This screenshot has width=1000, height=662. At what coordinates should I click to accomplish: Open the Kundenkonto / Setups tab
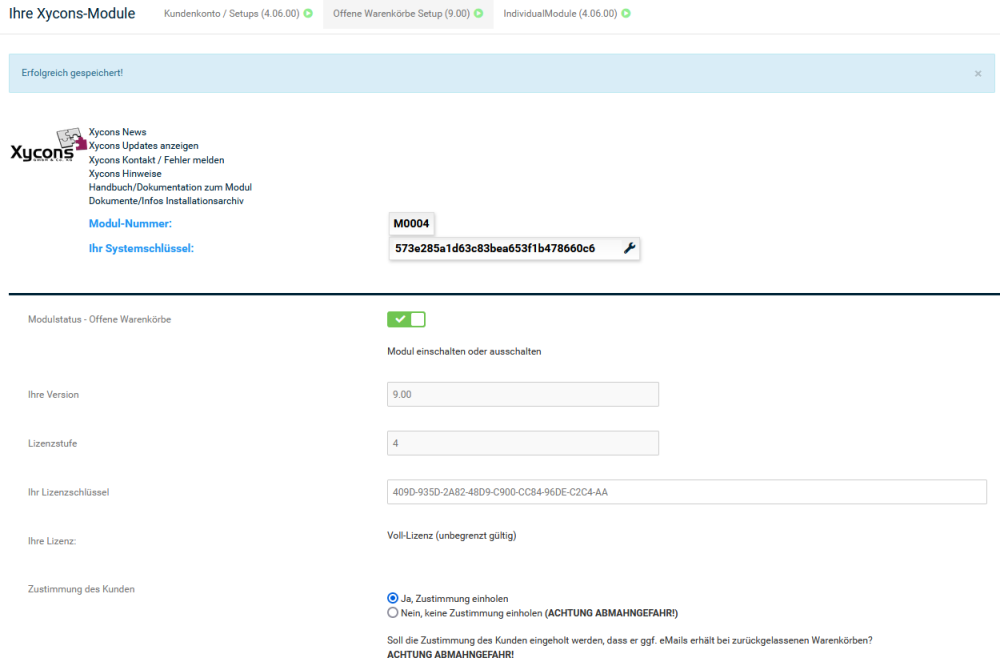pyautogui.click(x=231, y=14)
